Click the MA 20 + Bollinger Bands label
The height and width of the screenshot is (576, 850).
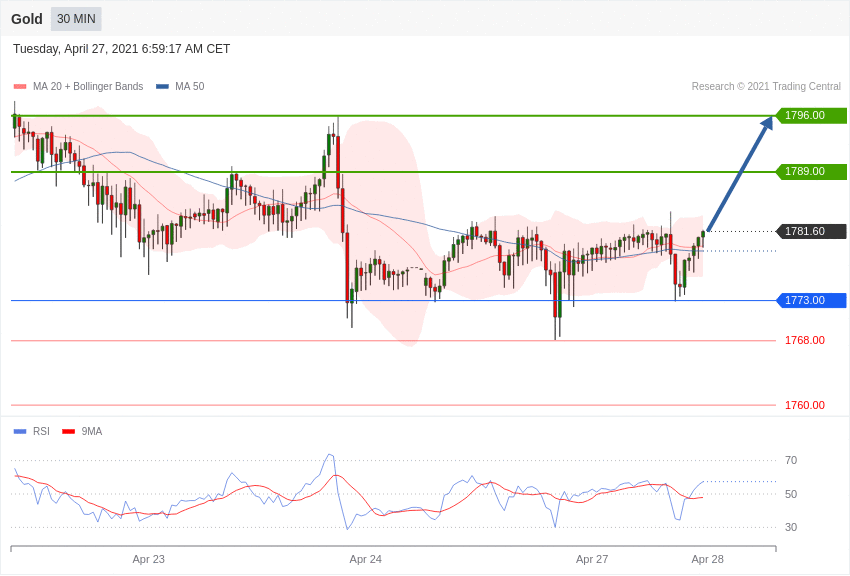coord(88,86)
